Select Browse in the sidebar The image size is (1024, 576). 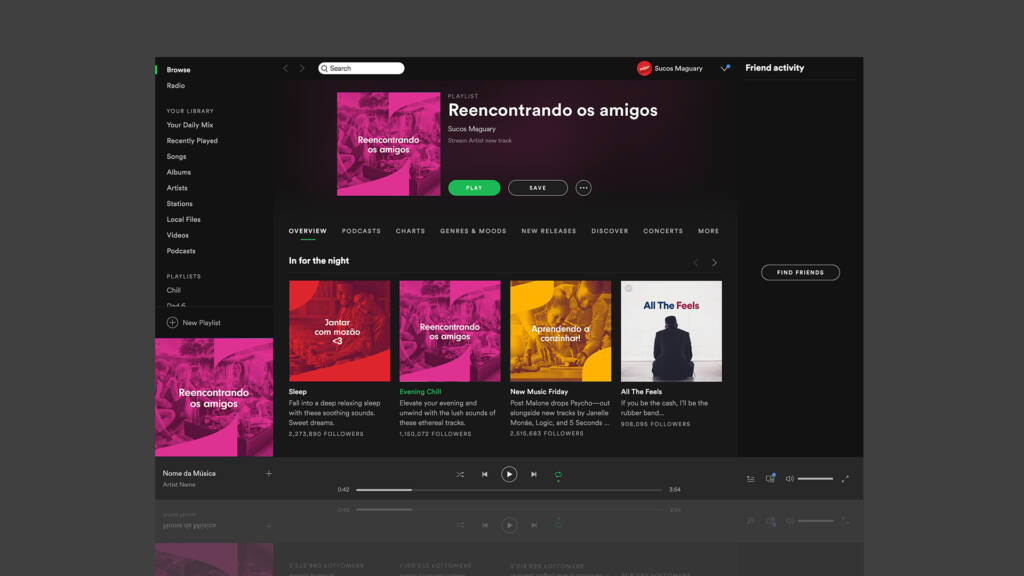pos(178,70)
